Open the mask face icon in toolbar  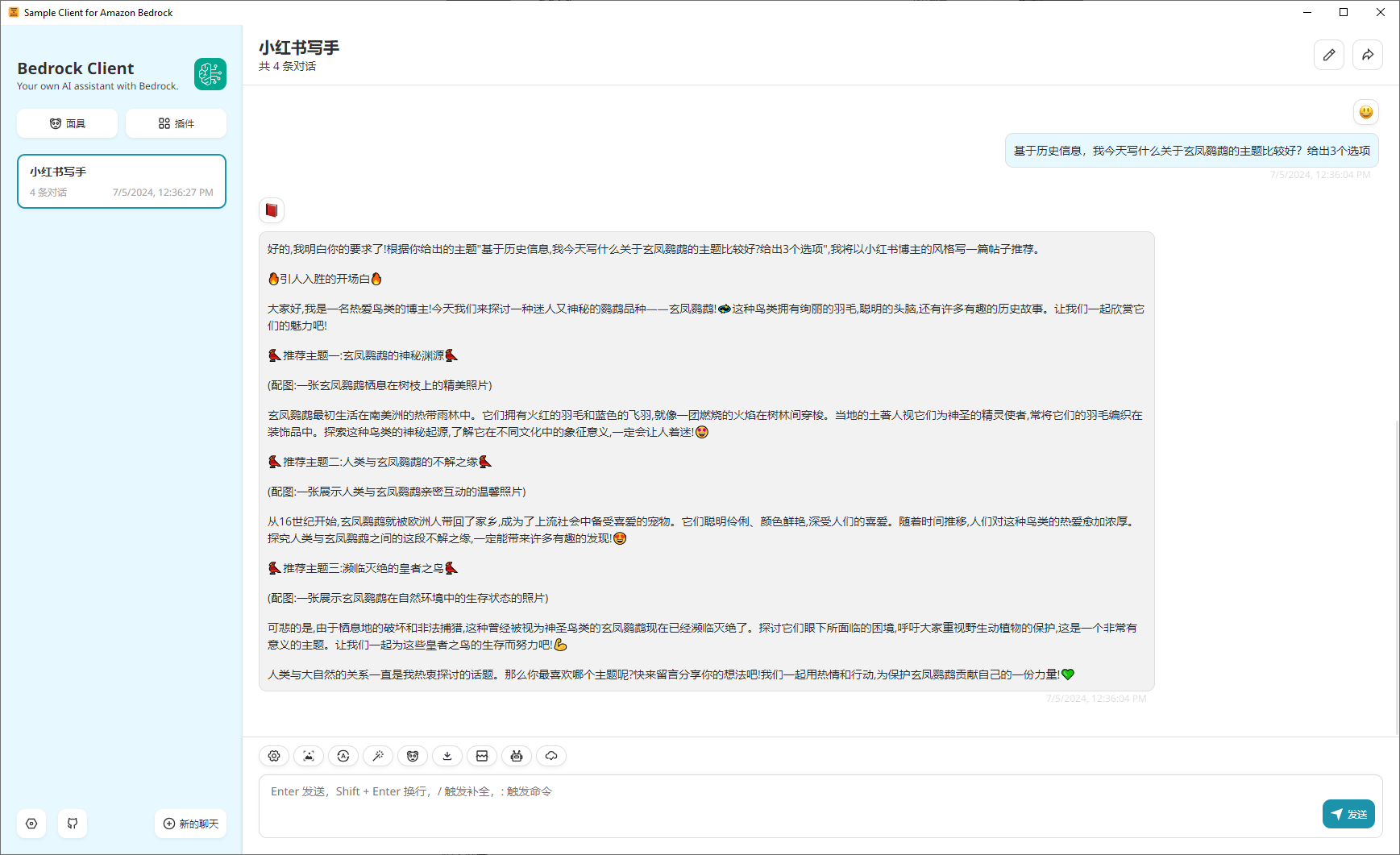click(x=413, y=756)
